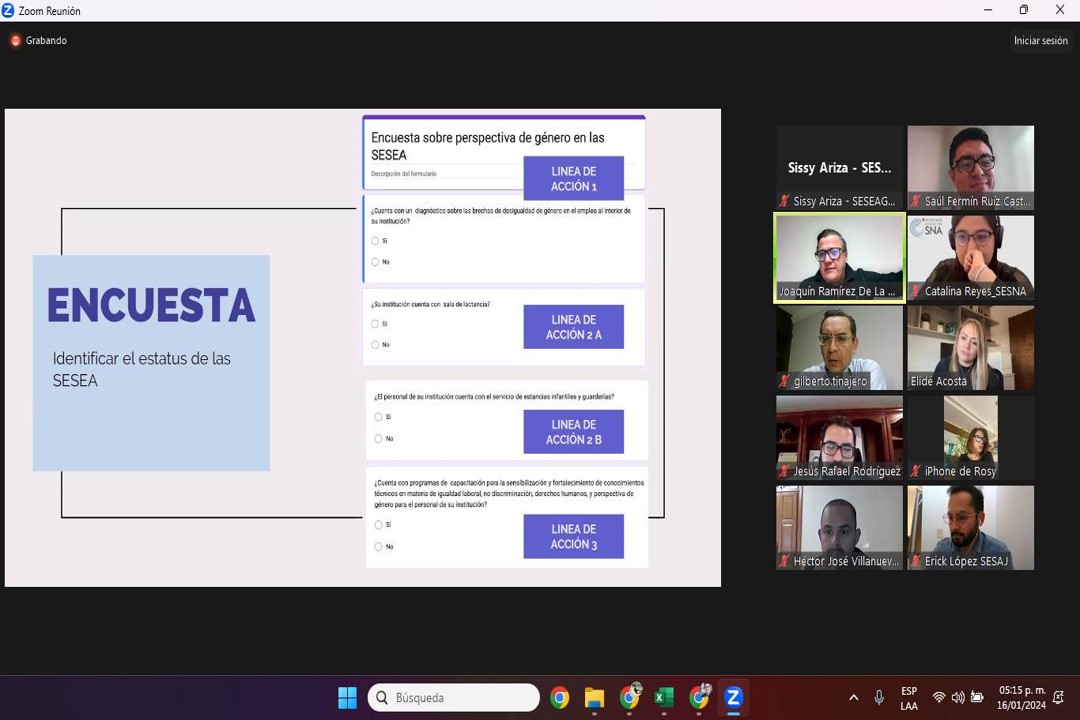The height and width of the screenshot is (720, 1080).
Task: Click the LINEA DE ACCIÓN 3 label
Action: click(x=573, y=537)
